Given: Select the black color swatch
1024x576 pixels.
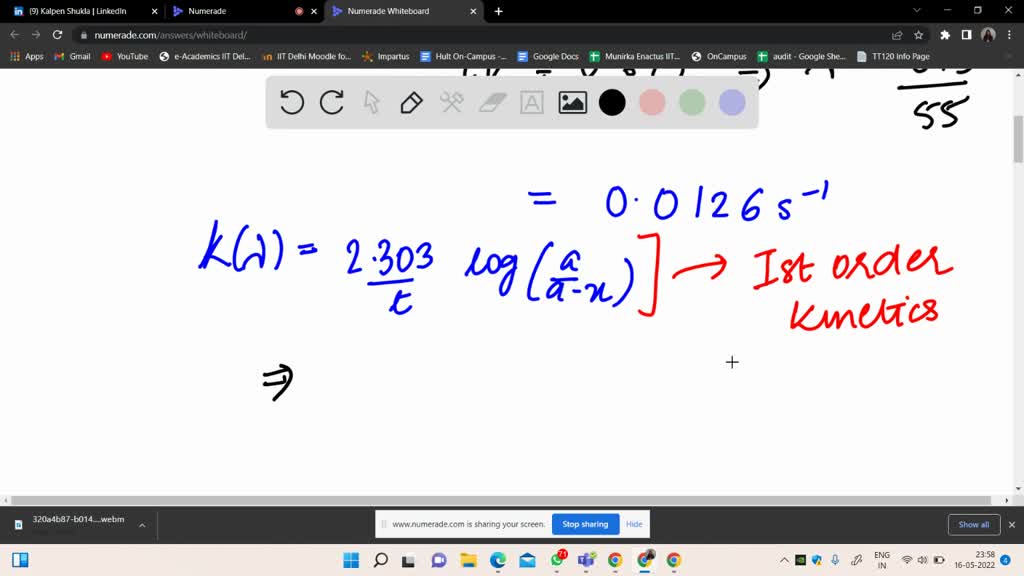Looking at the screenshot, I should click(612, 102).
